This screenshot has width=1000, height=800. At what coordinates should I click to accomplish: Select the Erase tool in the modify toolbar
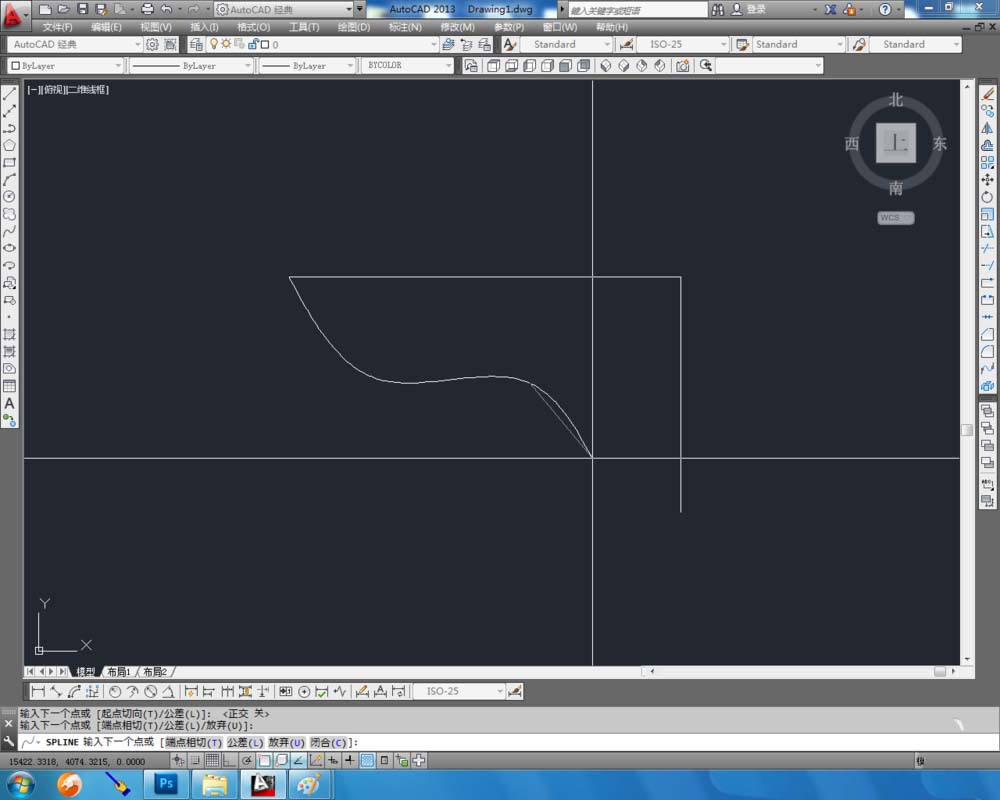coord(987,94)
